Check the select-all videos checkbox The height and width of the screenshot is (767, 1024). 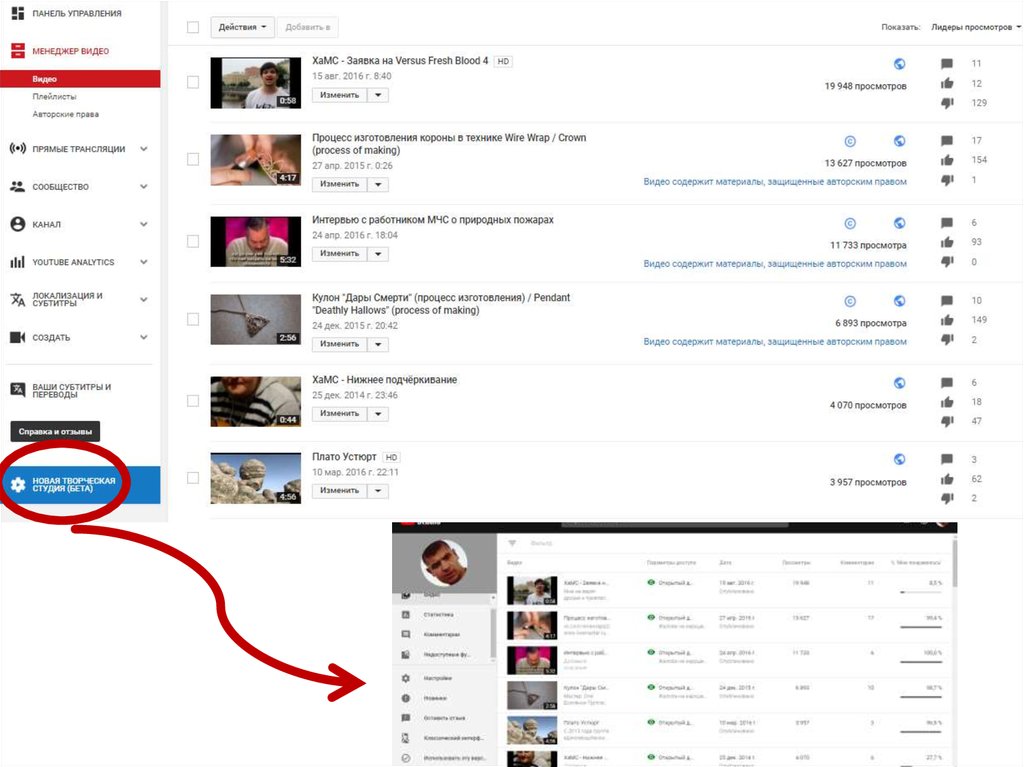click(193, 27)
